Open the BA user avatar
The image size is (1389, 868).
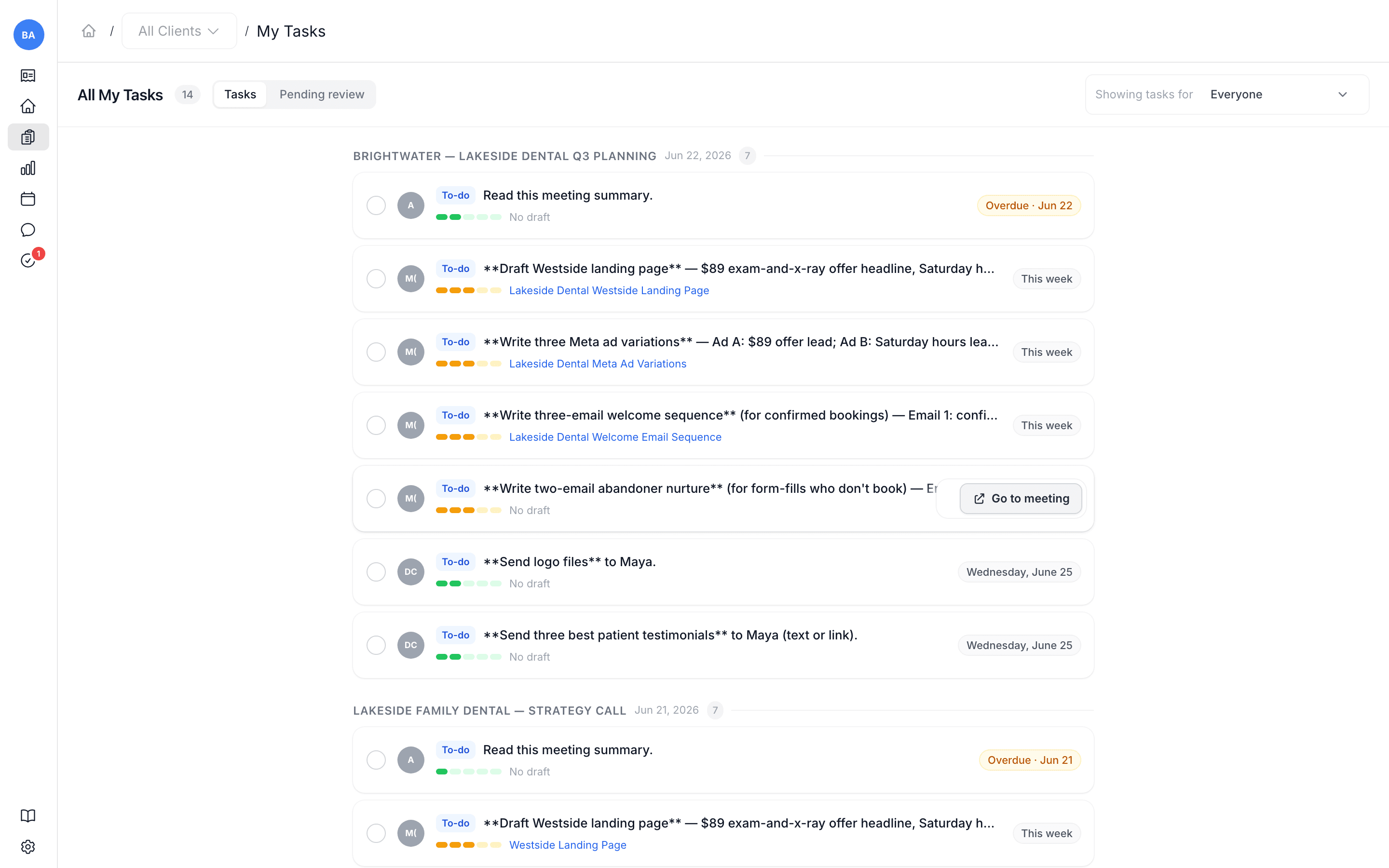point(29,34)
